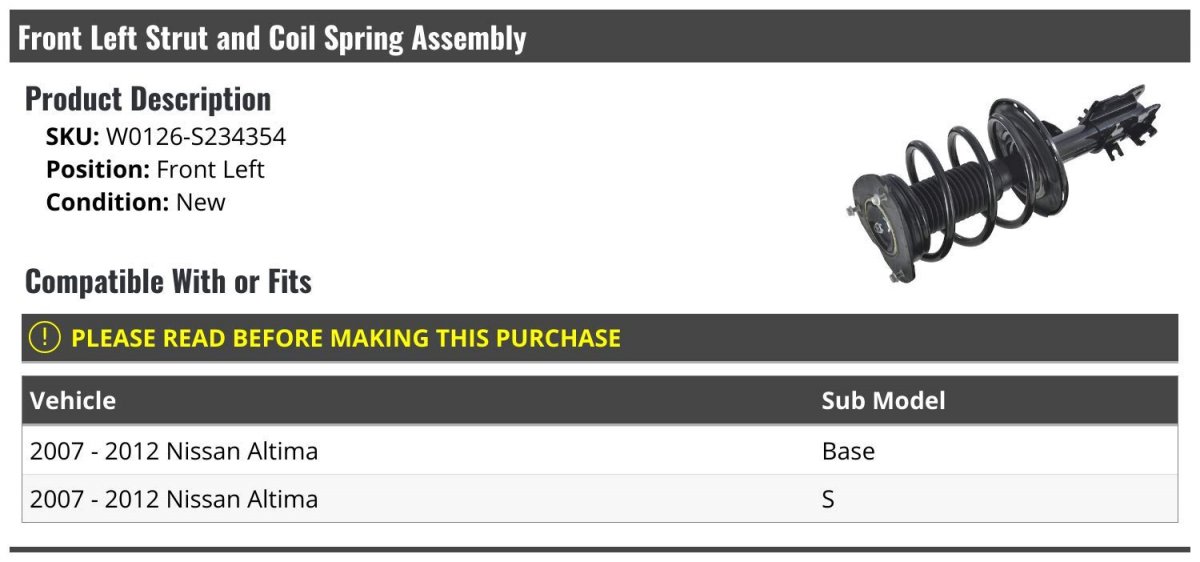Click the bold "Position:" label
The height and width of the screenshot is (562, 1200).
pyautogui.click(x=98, y=170)
